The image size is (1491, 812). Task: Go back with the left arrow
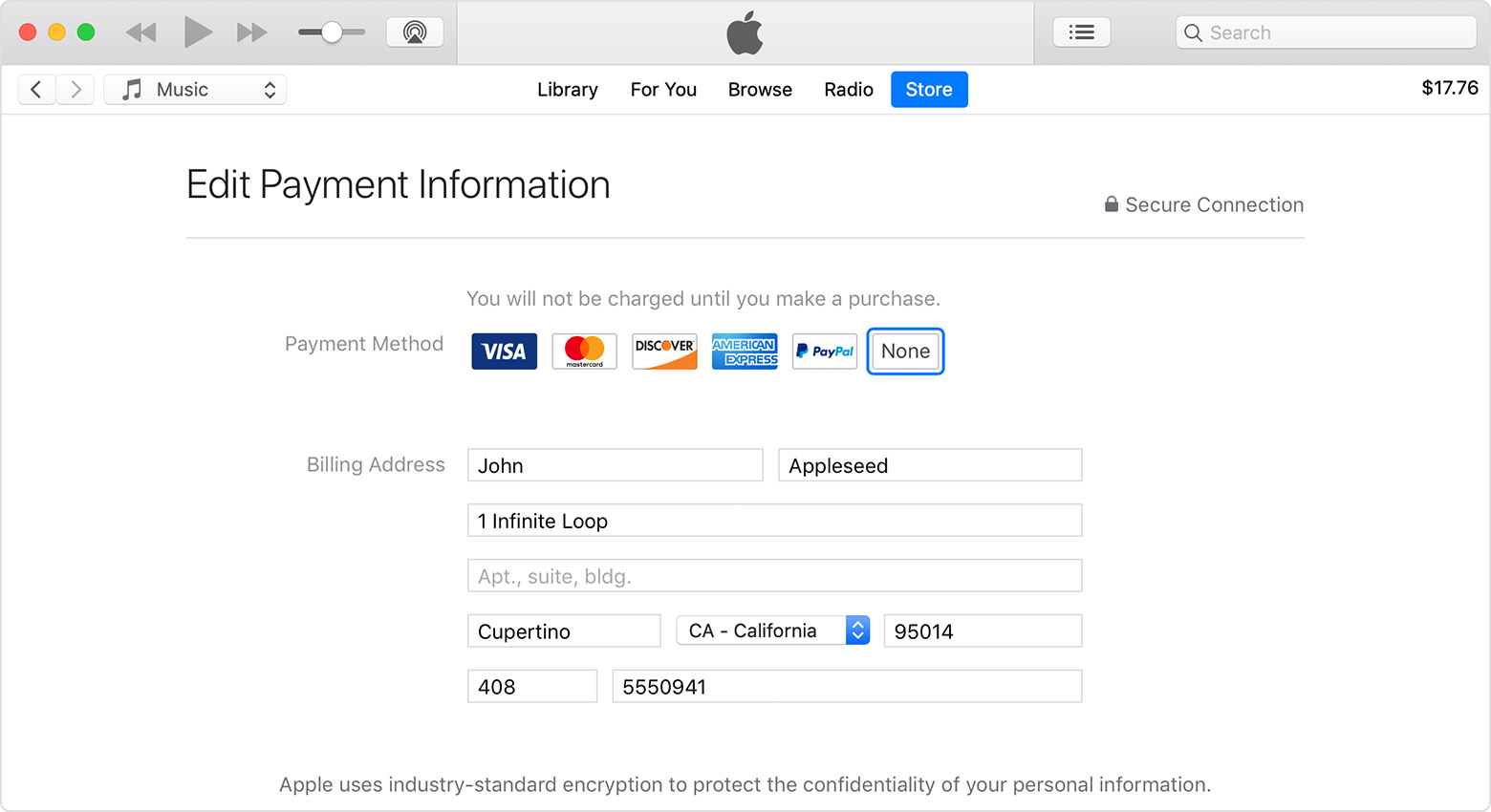[x=36, y=90]
